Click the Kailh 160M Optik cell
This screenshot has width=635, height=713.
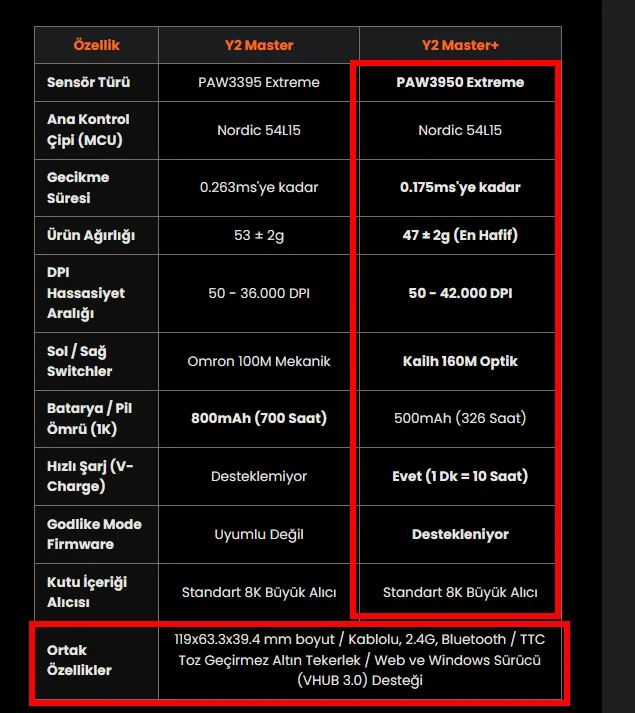[x=460, y=362]
